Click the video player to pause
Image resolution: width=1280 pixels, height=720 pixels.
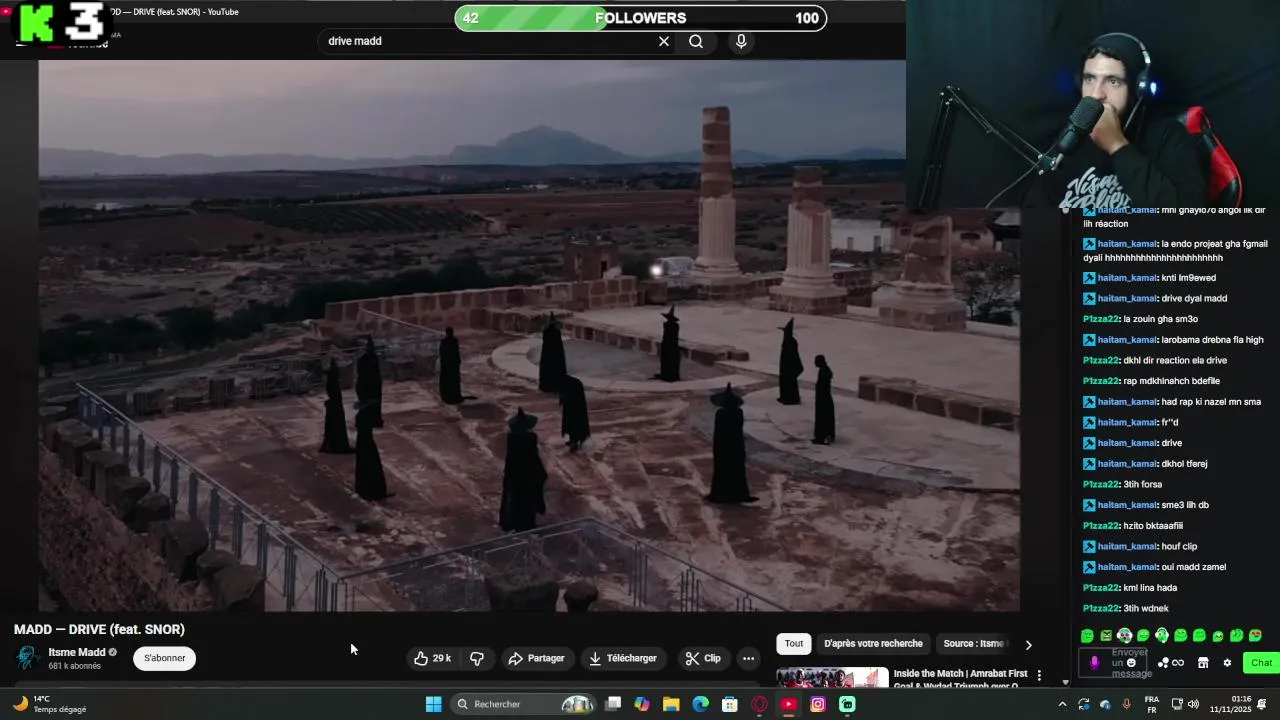tap(529, 335)
